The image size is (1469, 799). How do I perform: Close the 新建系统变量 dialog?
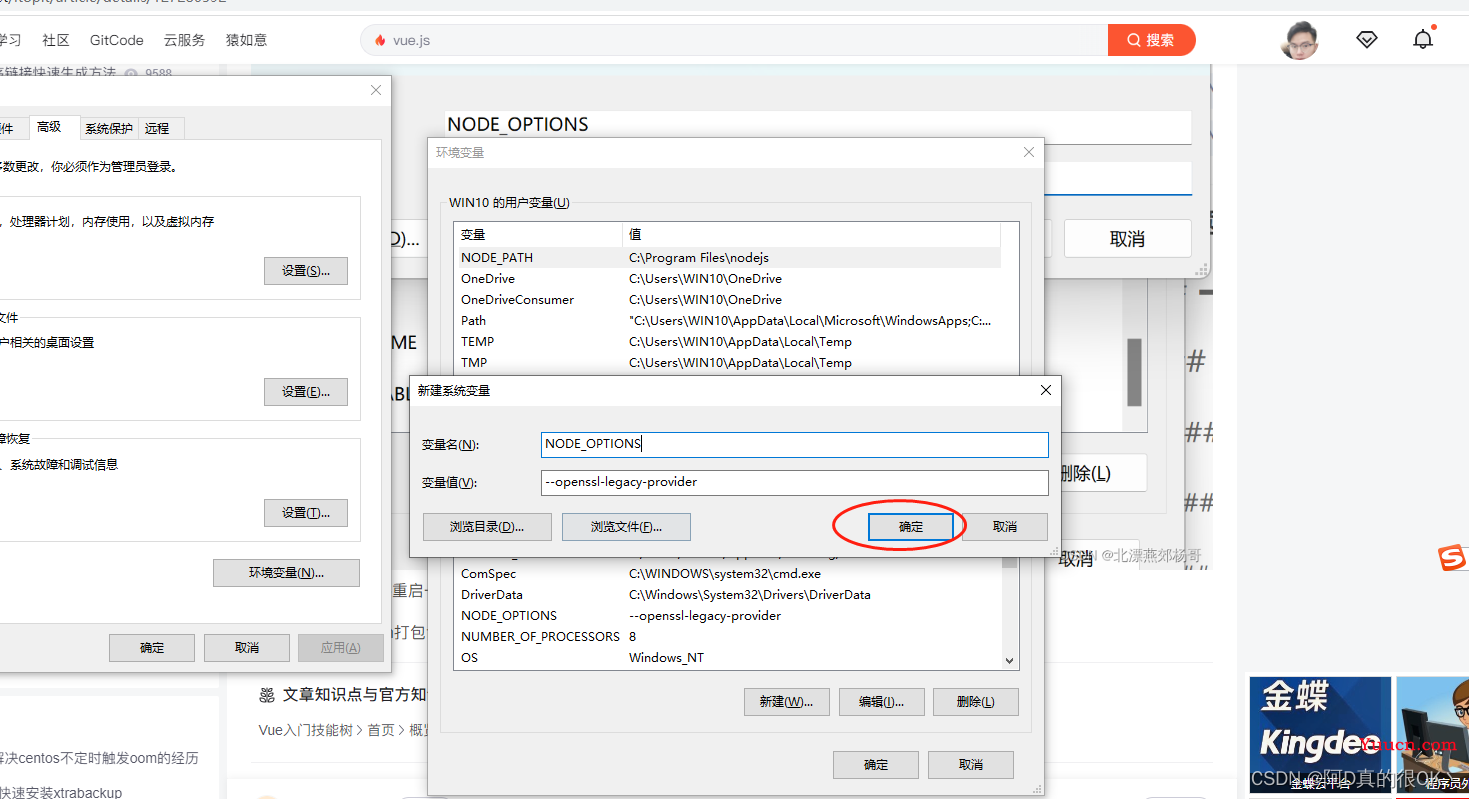pyautogui.click(x=1046, y=390)
